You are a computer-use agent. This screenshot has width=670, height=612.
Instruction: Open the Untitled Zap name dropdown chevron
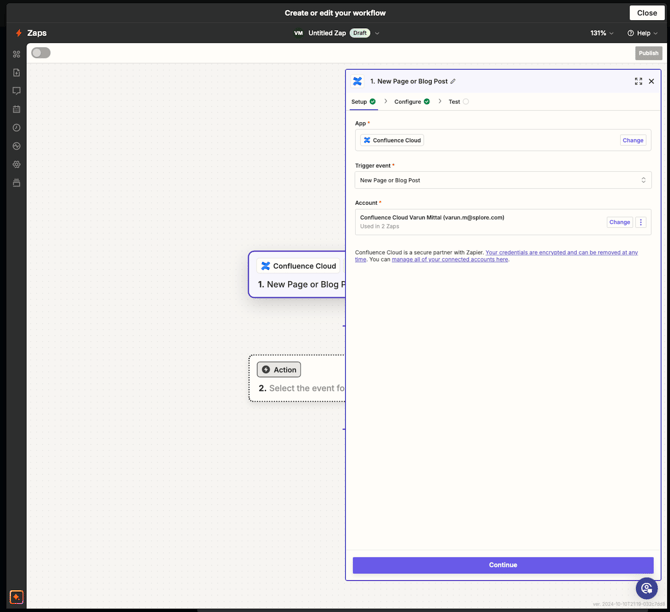tap(377, 33)
